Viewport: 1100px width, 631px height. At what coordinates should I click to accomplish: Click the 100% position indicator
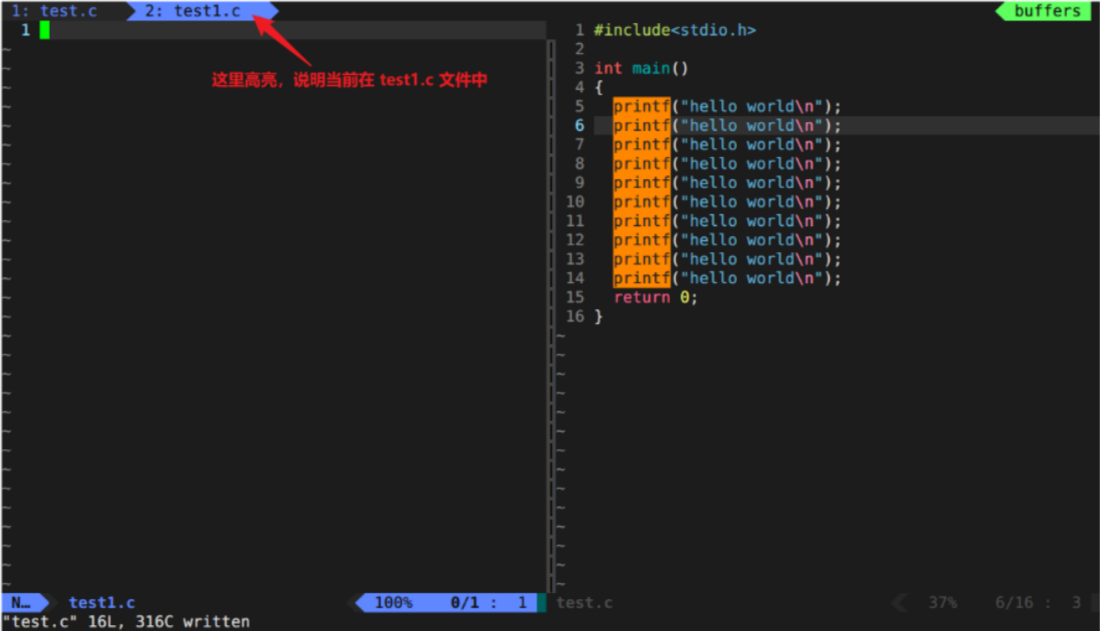click(x=394, y=602)
